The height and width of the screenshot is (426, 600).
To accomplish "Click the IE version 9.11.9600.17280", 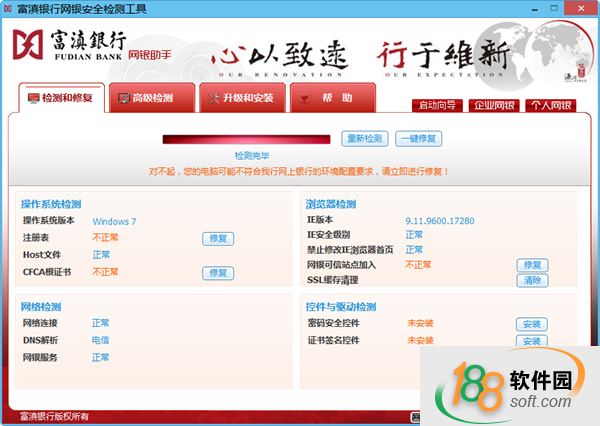I will click(x=440, y=221).
